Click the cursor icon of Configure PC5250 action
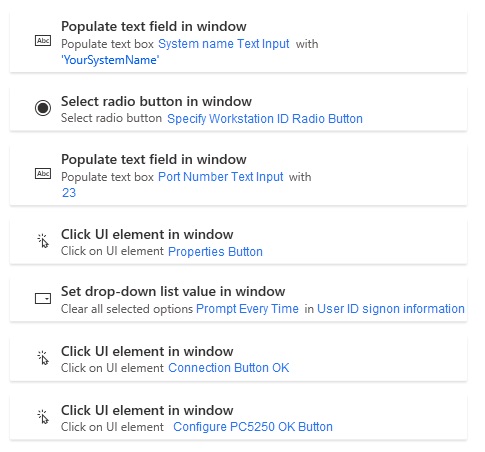Screen dimensions: 485x452 click(x=43, y=417)
